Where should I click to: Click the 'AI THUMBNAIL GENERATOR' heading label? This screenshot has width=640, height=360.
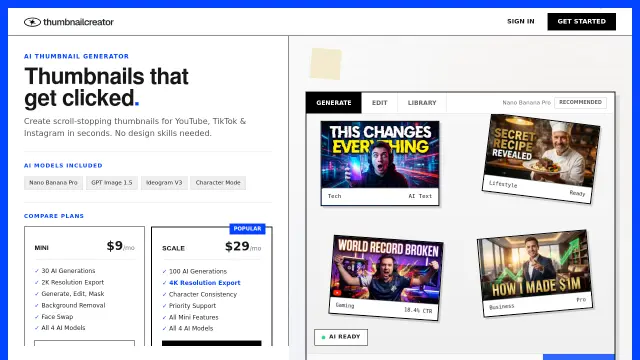[x=76, y=56]
